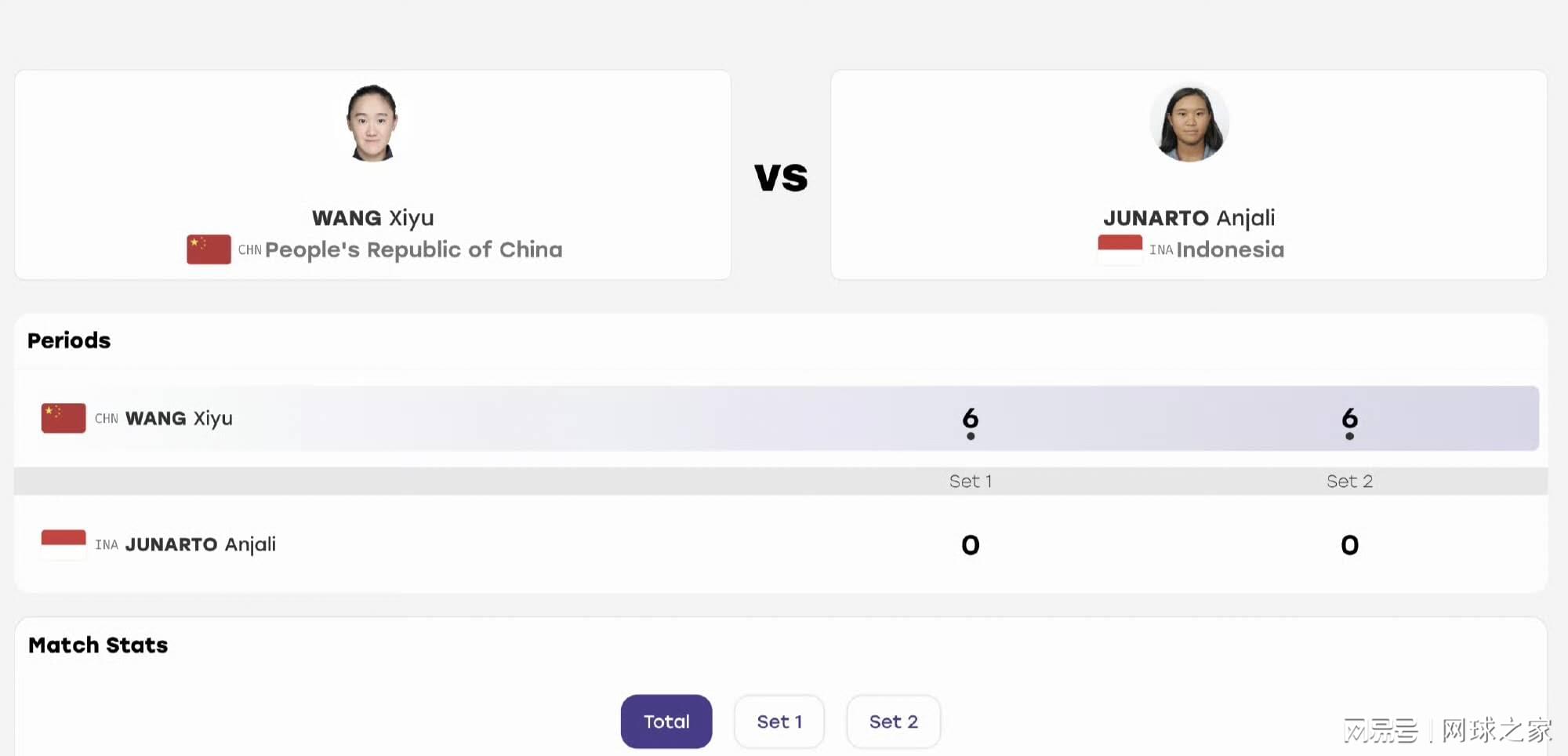
Task: Click the Set 2 column header label
Action: coord(1349,482)
